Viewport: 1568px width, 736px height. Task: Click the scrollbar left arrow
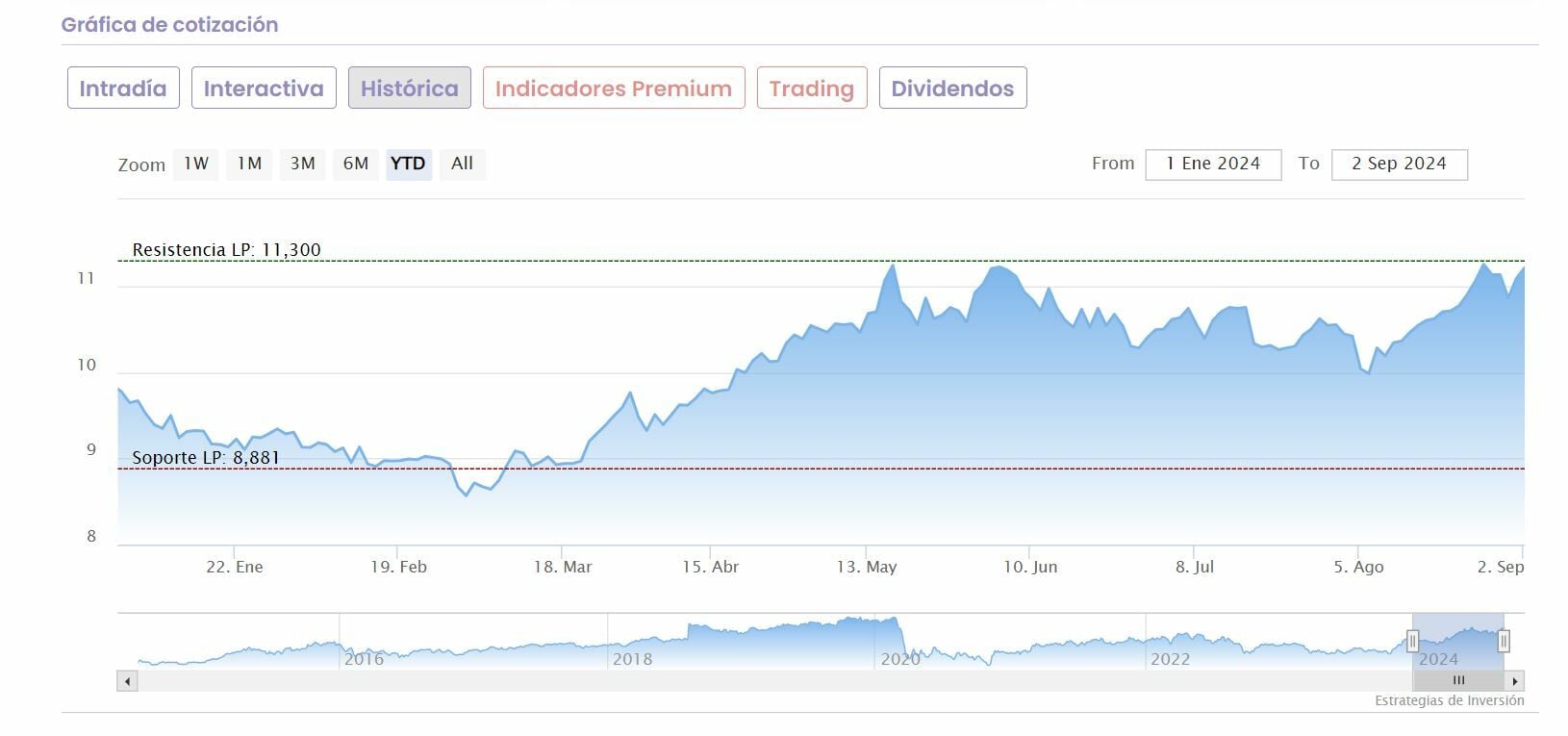click(x=127, y=681)
